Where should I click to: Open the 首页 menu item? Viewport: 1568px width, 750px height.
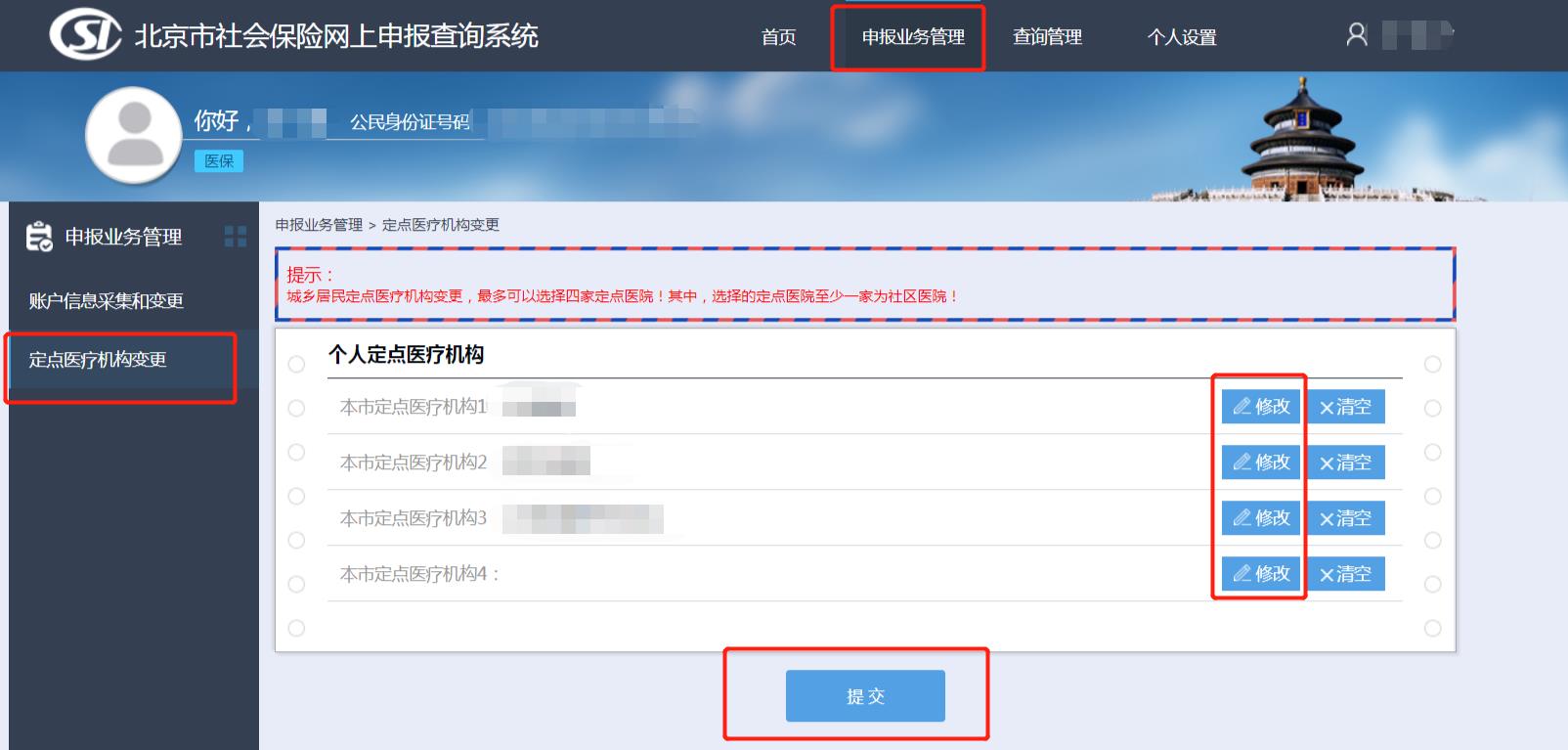click(779, 37)
